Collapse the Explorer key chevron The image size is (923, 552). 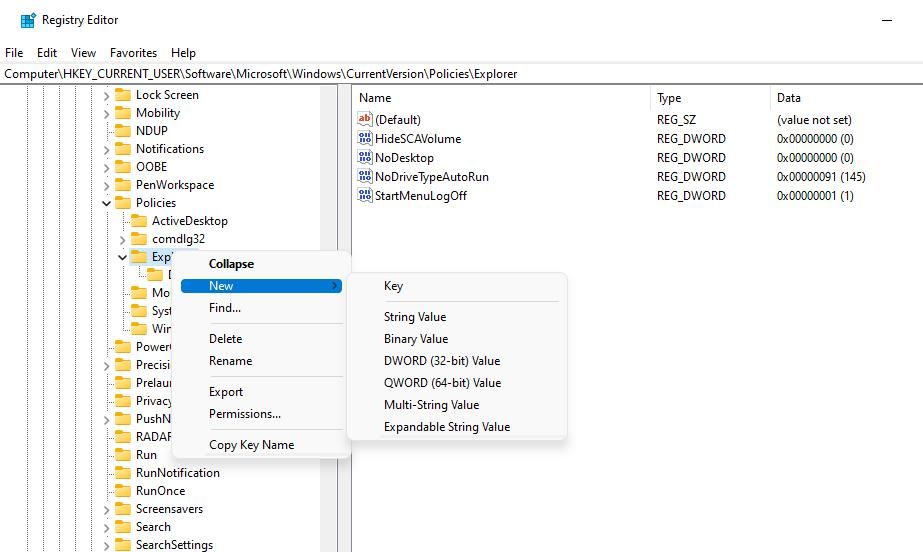[122, 257]
